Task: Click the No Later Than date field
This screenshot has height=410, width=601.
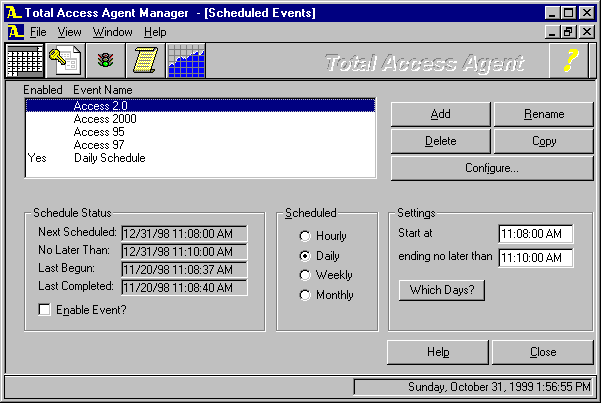Action: (184, 252)
